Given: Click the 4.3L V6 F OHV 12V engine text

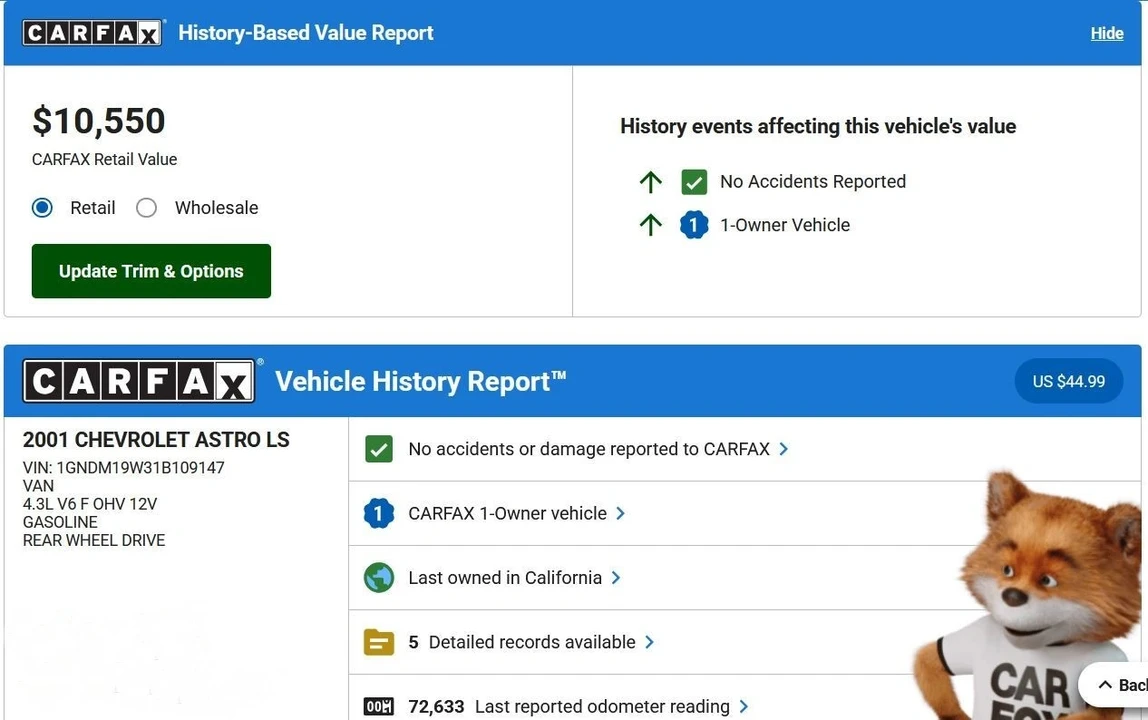Looking at the screenshot, I should tap(90, 504).
